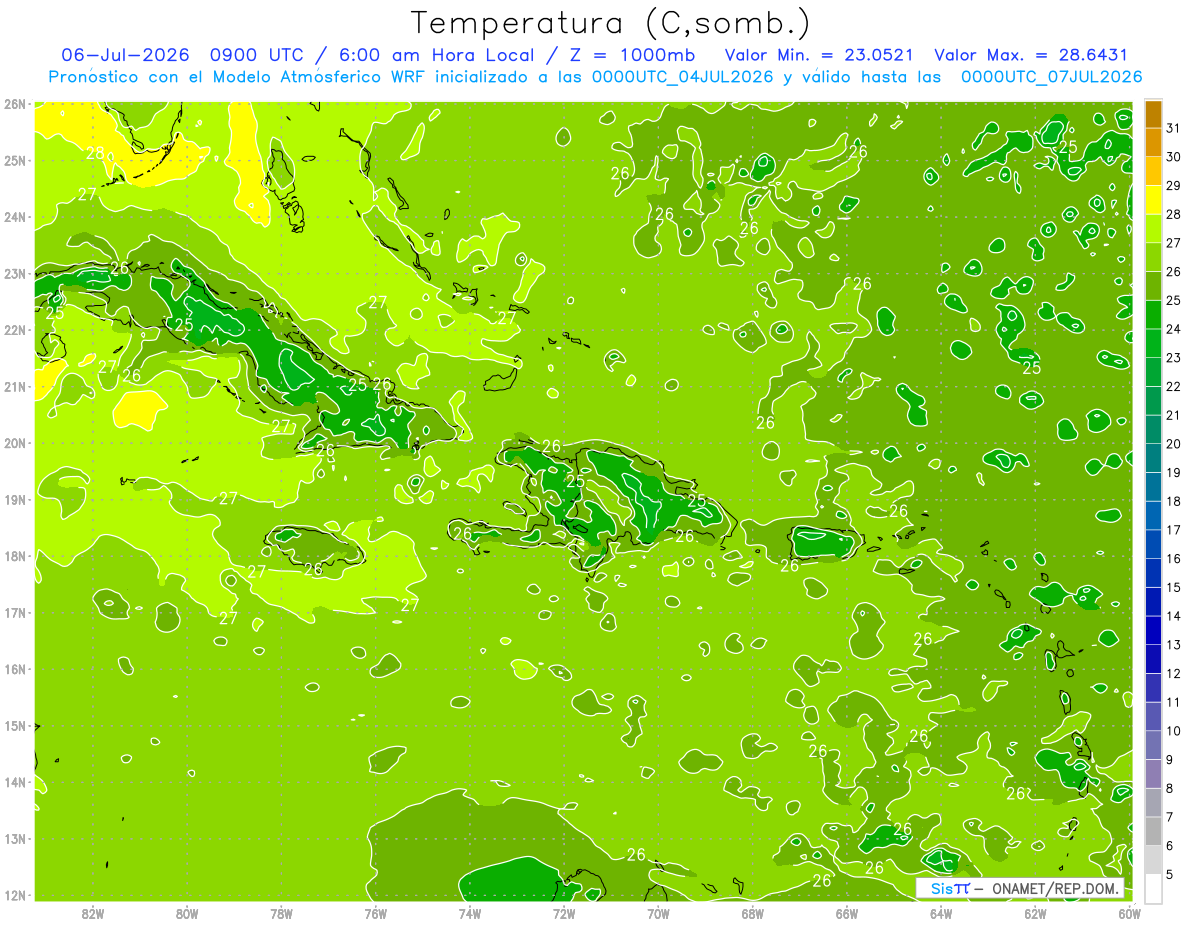Click the 17N latitude axis label
Viewport: 1200px width, 927px height.
click(14, 612)
